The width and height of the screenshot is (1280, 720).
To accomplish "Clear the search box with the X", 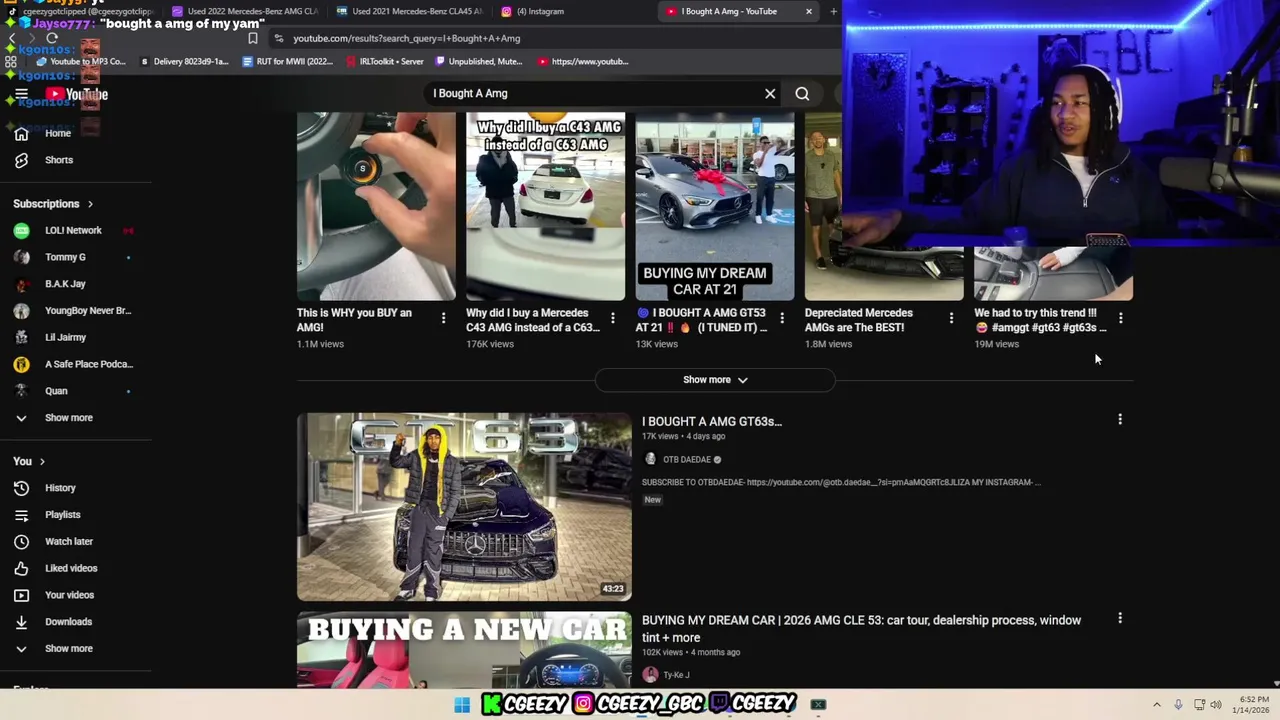I will tap(770, 93).
